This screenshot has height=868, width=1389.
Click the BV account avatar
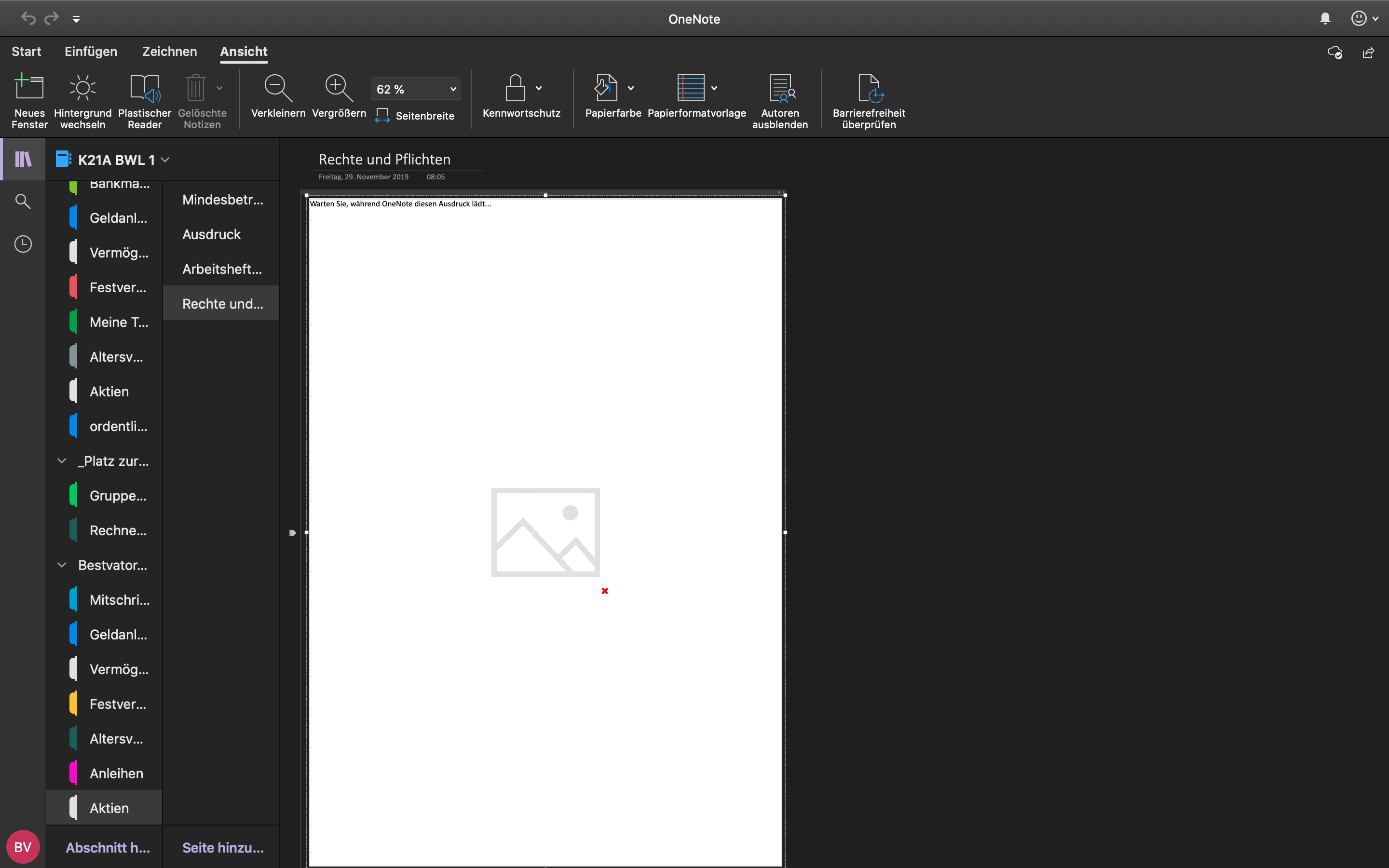tap(23, 847)
